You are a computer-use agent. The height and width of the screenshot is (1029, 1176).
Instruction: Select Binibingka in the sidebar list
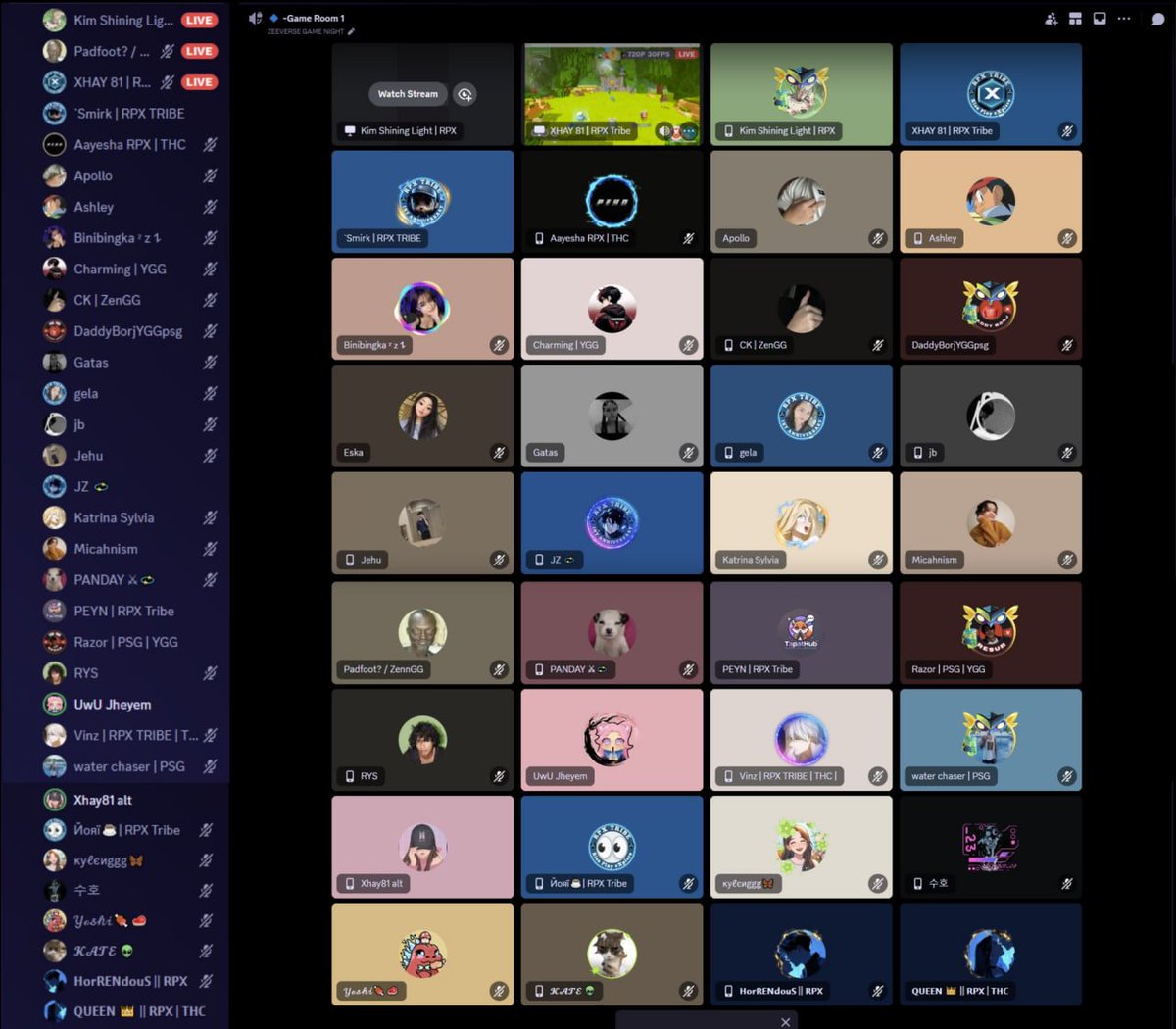click(116, 238)
